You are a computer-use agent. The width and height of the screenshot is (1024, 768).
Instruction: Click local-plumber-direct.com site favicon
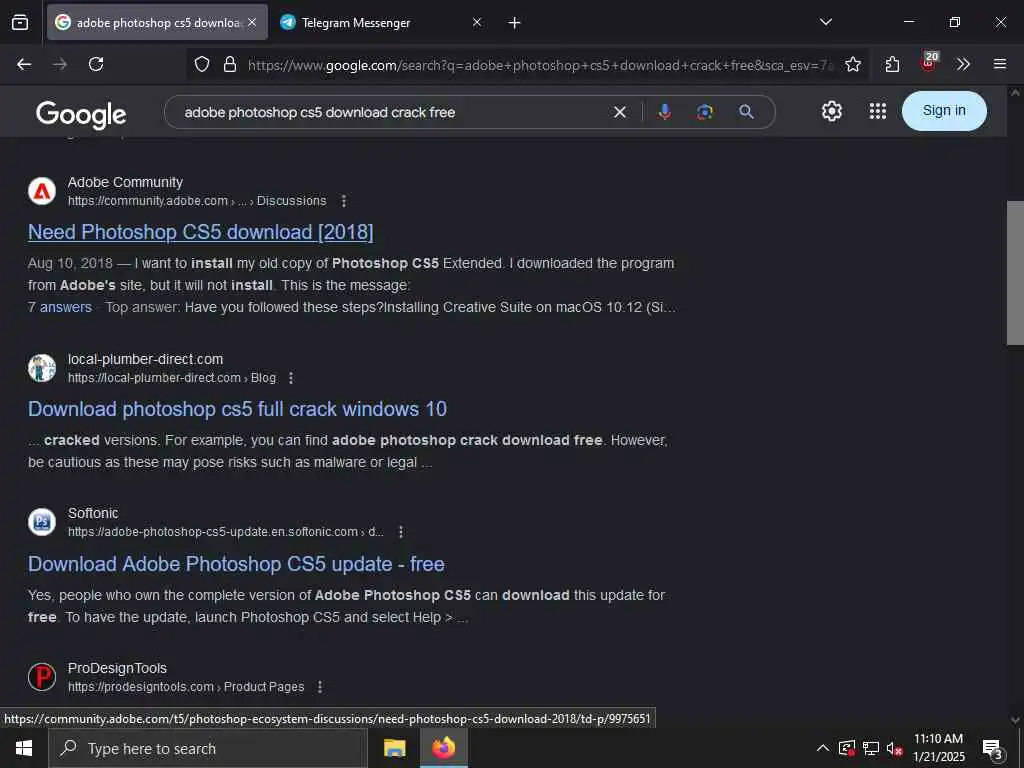point(42,368)
